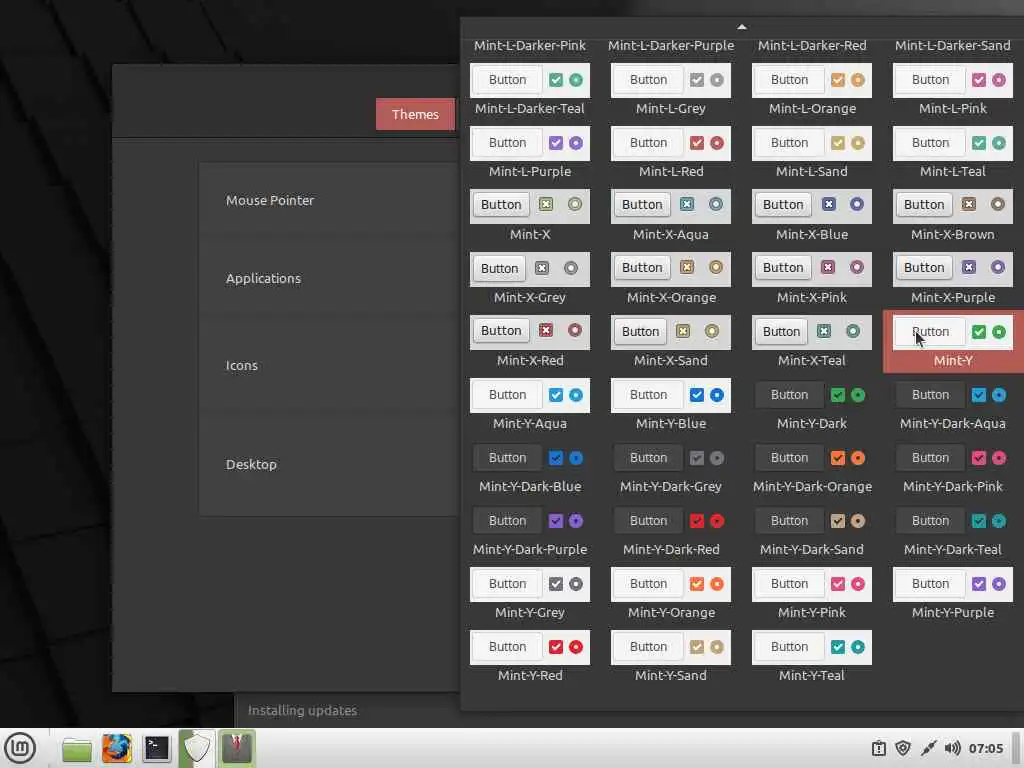Click the Applications theme row
Screen dimensions: 1024x768
328,278
